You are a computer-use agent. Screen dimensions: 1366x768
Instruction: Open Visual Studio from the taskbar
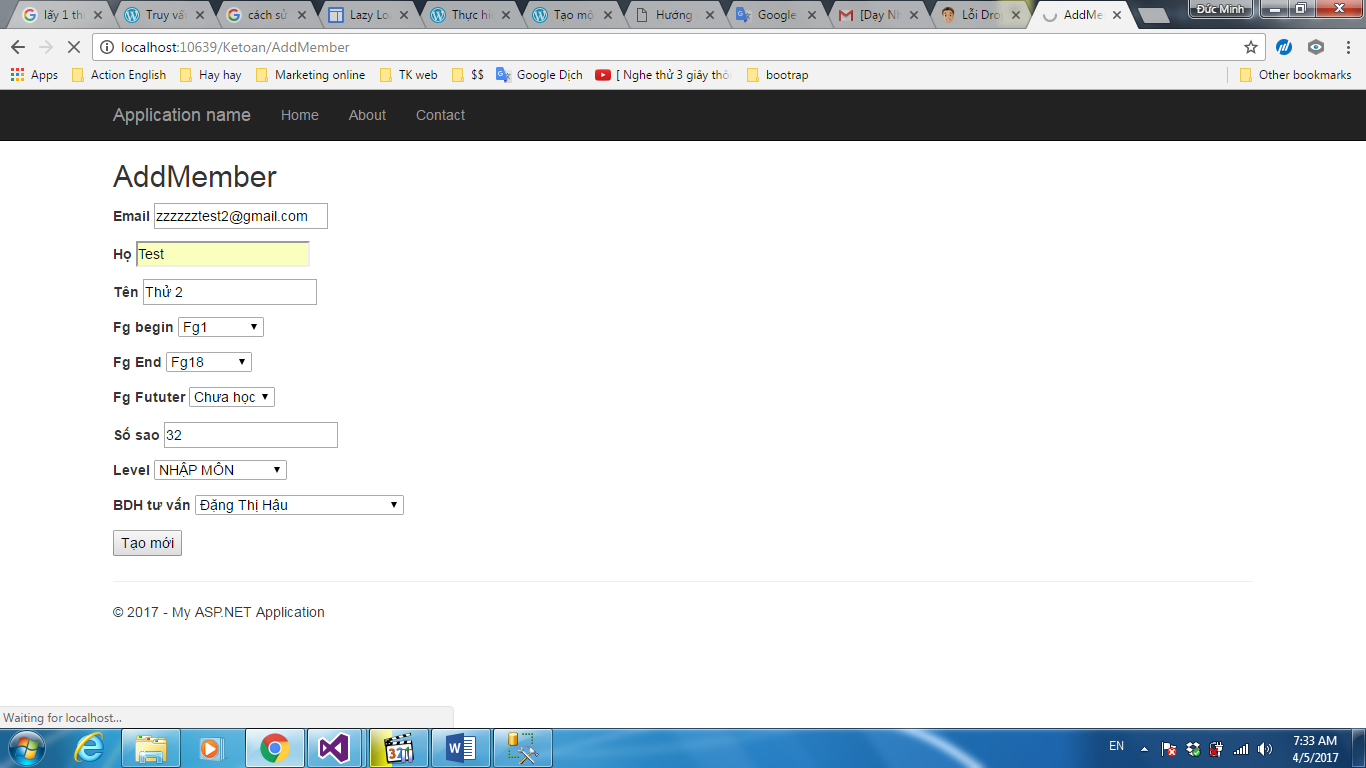pos(335,748)
